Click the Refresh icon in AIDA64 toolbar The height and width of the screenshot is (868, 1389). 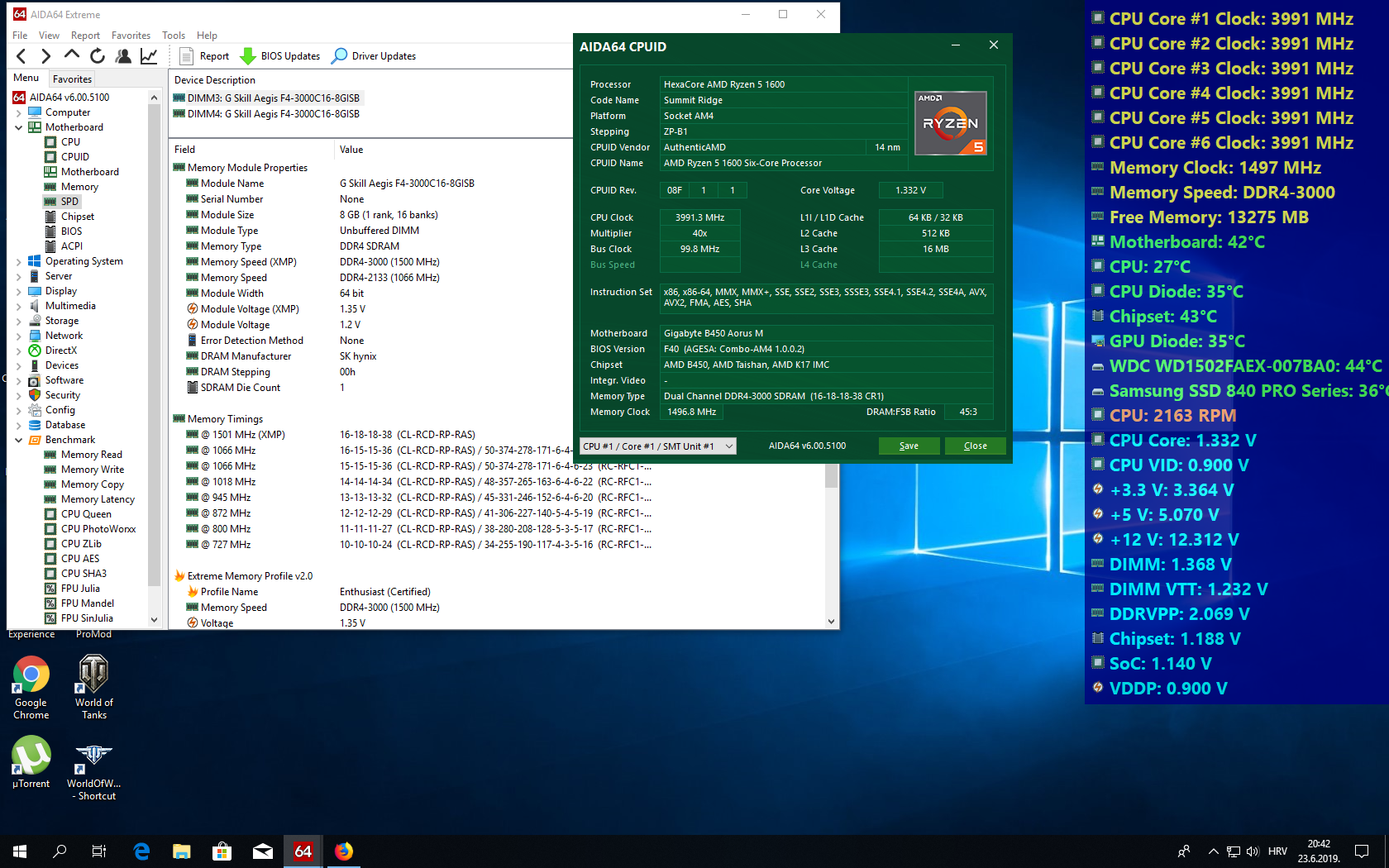[98, 56]
